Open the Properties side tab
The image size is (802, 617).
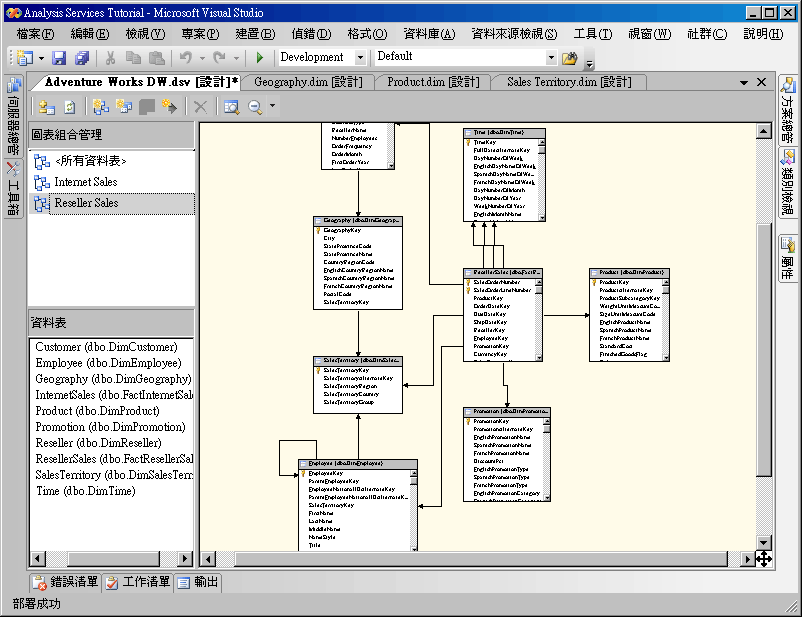(x=788, y=258)
